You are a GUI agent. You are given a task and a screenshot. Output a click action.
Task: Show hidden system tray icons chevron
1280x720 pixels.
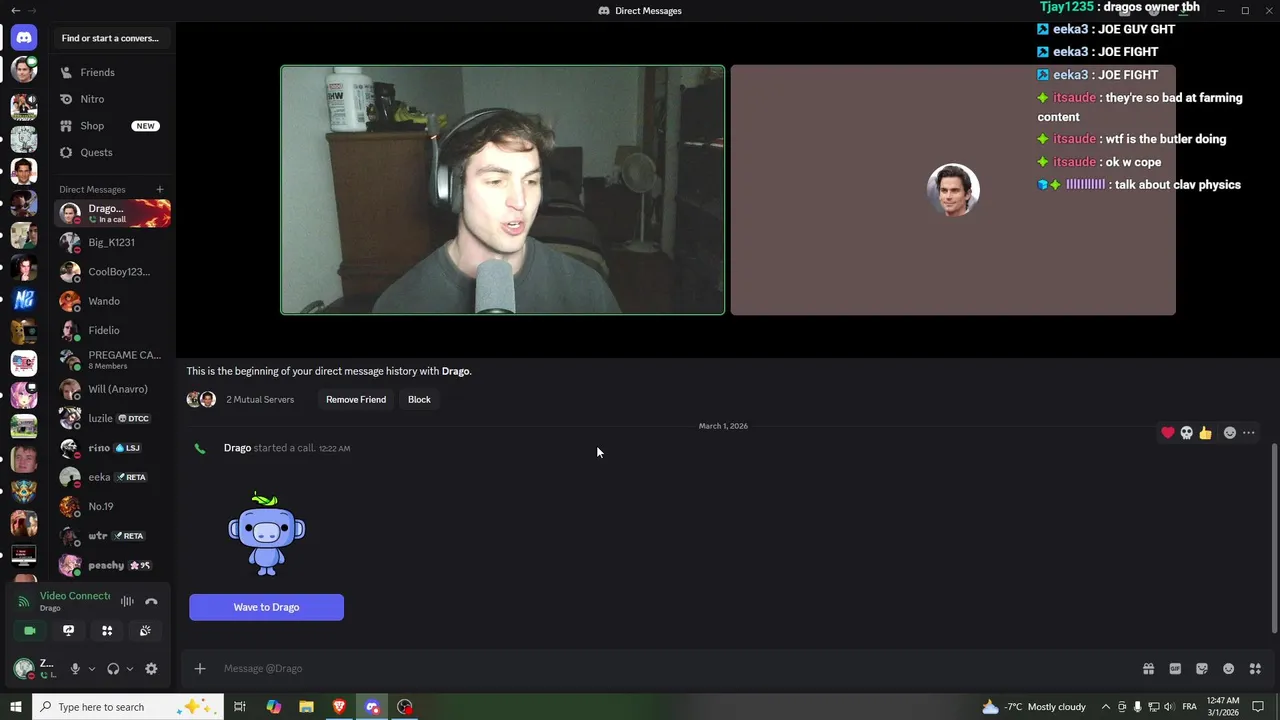(1105, 707)
